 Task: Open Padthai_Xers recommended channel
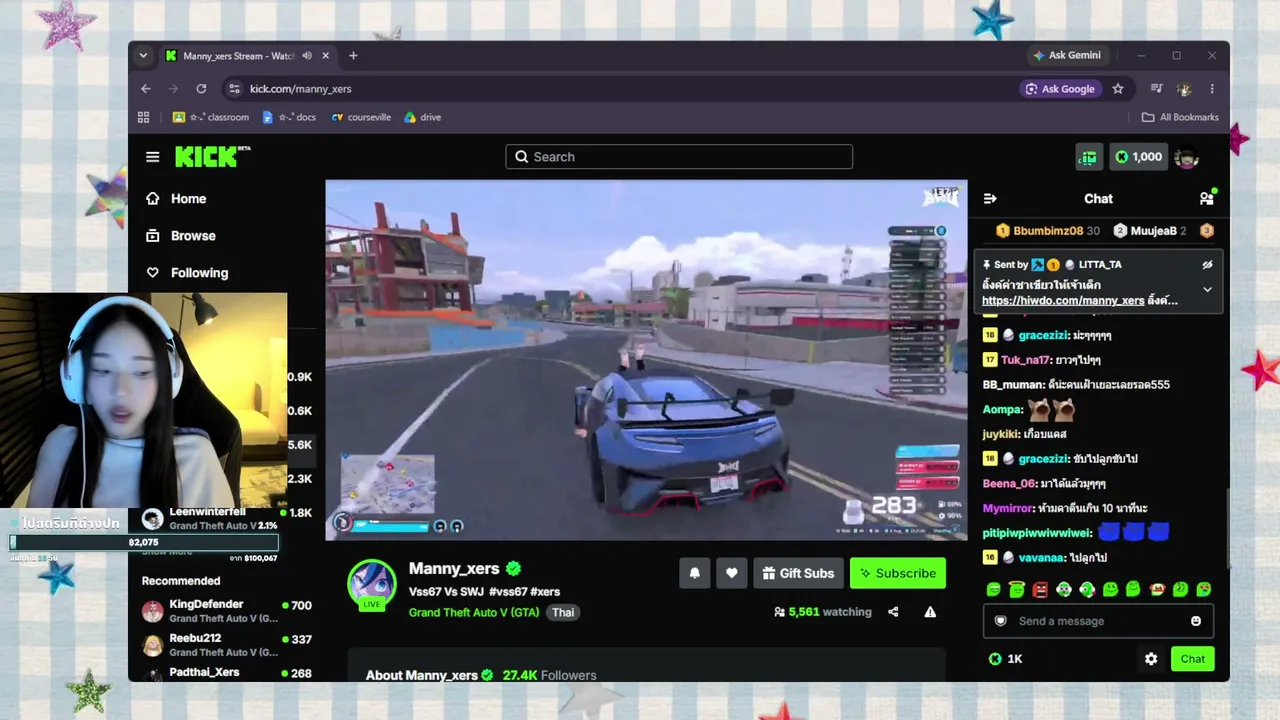coord(227,674)
